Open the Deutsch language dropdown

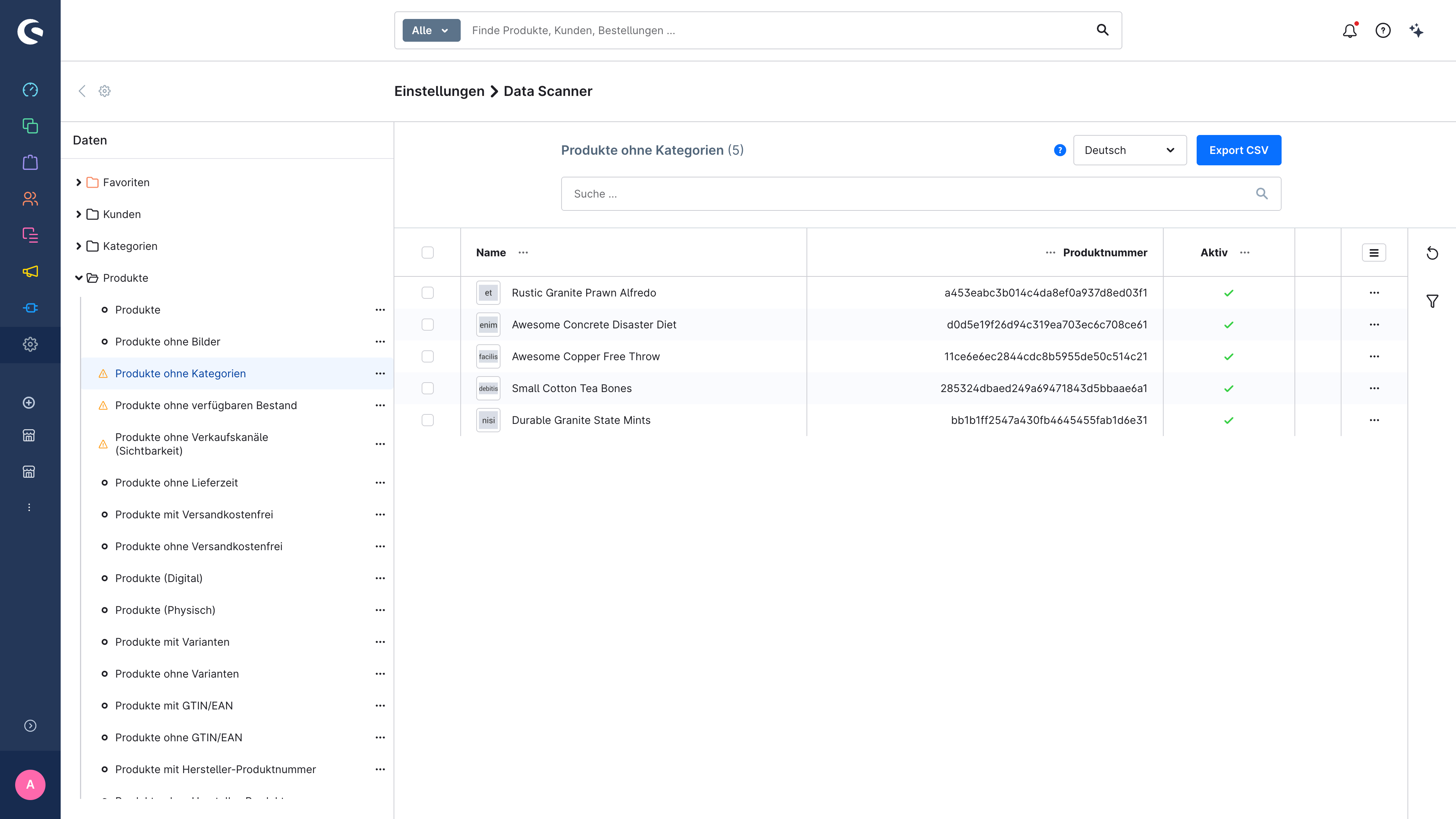click(1130, 151)
